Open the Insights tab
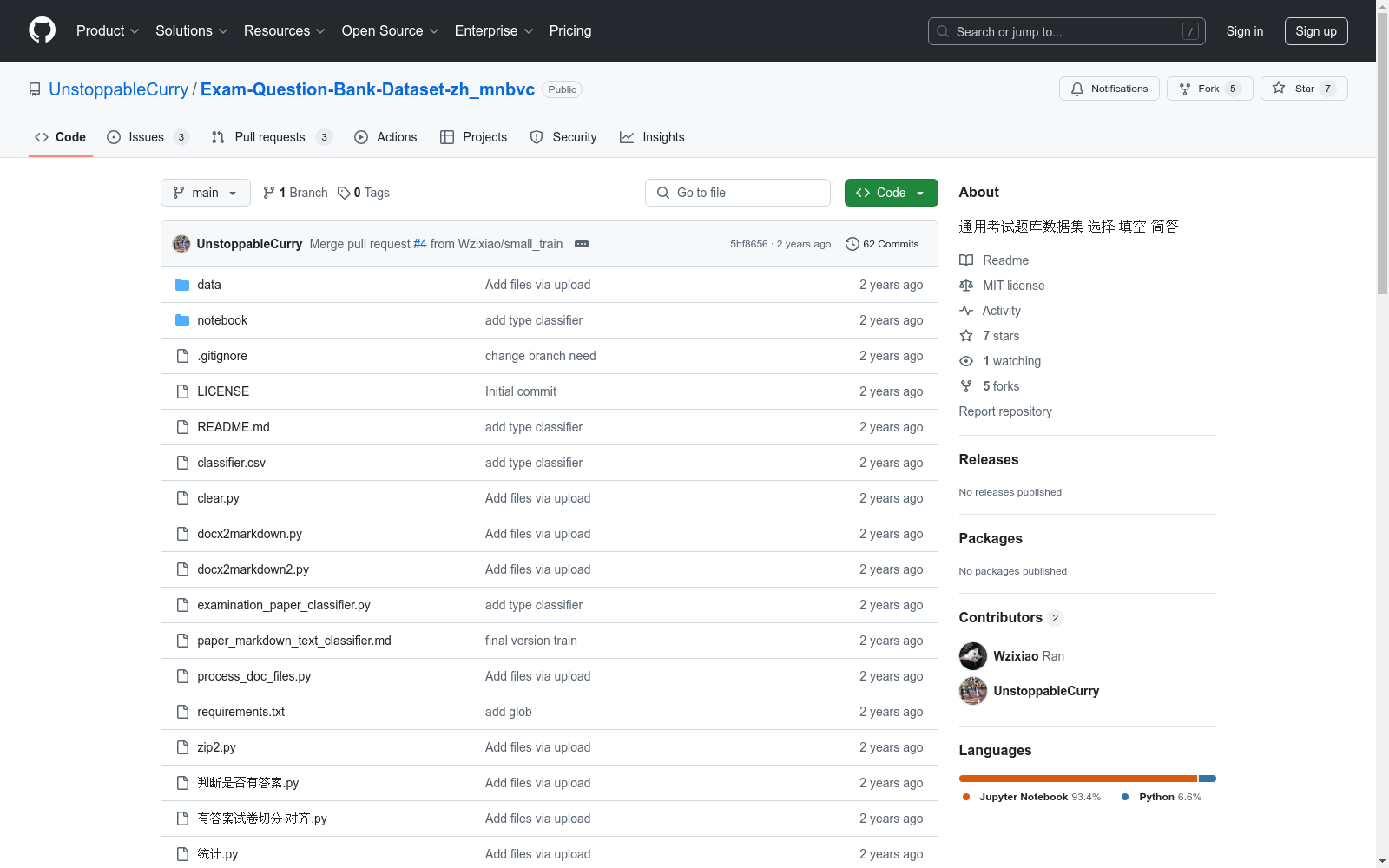This screenshot has height=868, width=1389. (x=652, y=137)
